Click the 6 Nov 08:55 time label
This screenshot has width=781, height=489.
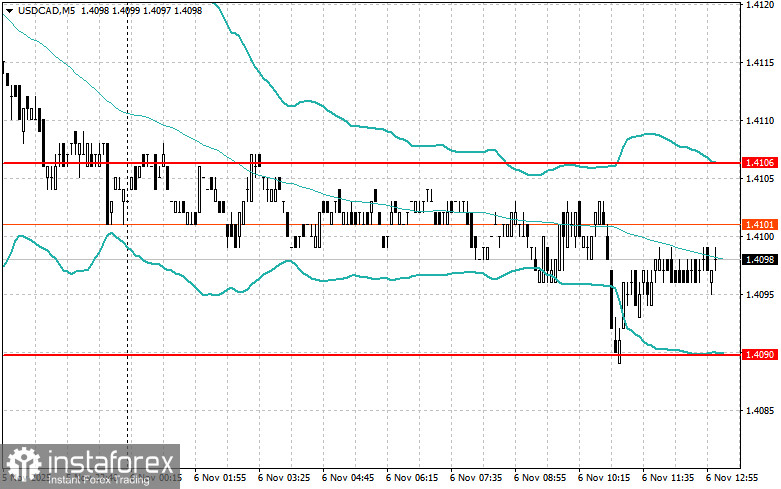pyautogui.click(x=539, y=478)
